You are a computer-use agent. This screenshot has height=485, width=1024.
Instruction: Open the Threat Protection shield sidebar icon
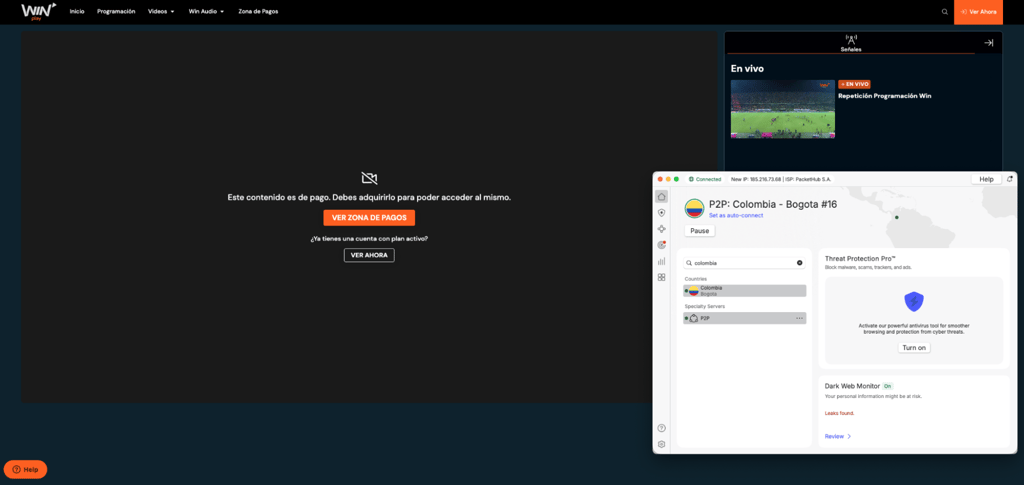click(662, 213)
